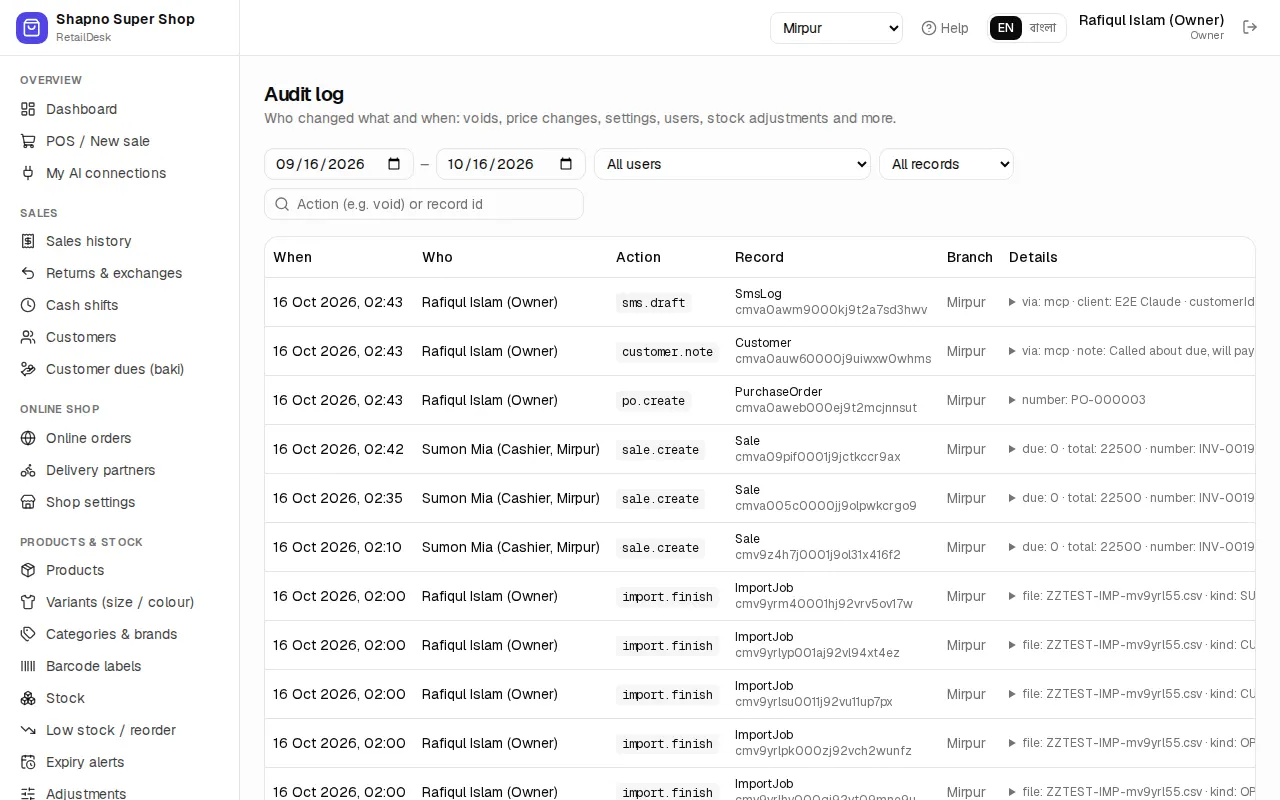Click the Products box icon
This screenshot has height=800, width=1280.
pos(28,570)
